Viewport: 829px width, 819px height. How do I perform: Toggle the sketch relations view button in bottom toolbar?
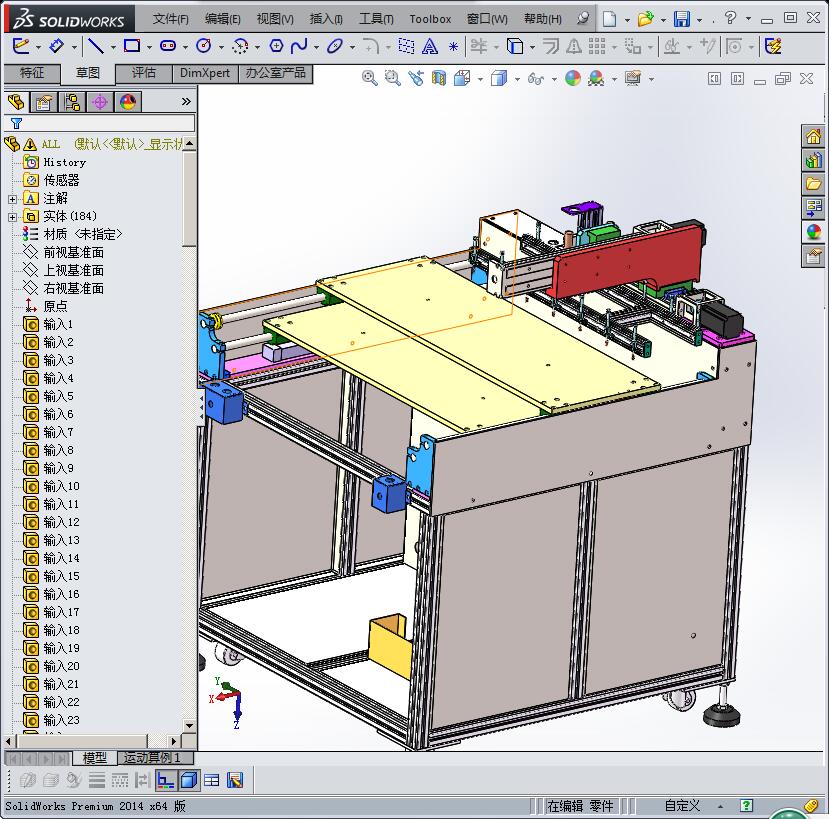[x=165, y=780]
